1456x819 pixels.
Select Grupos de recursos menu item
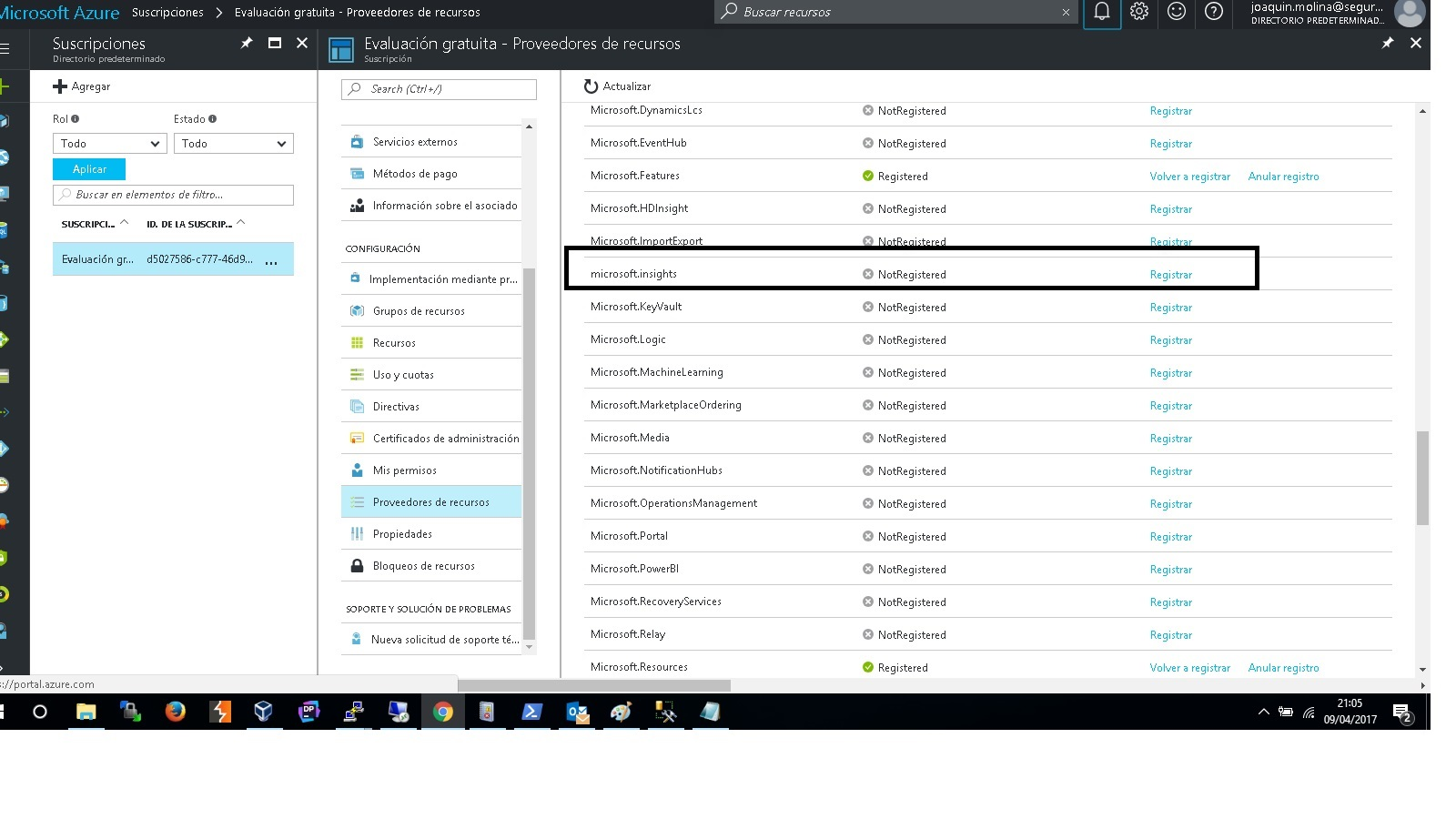click(419, 311)
